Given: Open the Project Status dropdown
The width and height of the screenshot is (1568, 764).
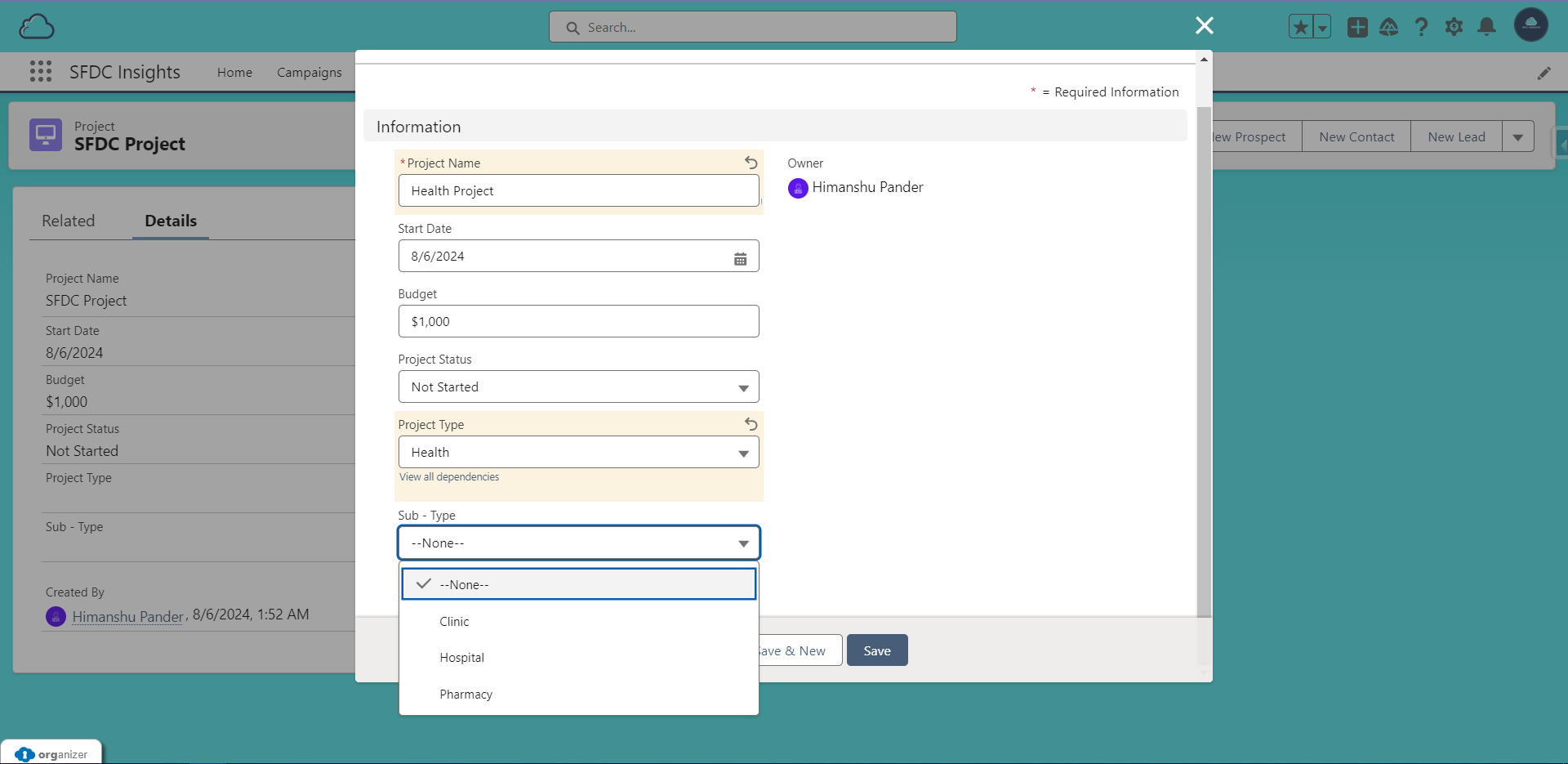Looking at the screenshot, I should pos(578,386).
